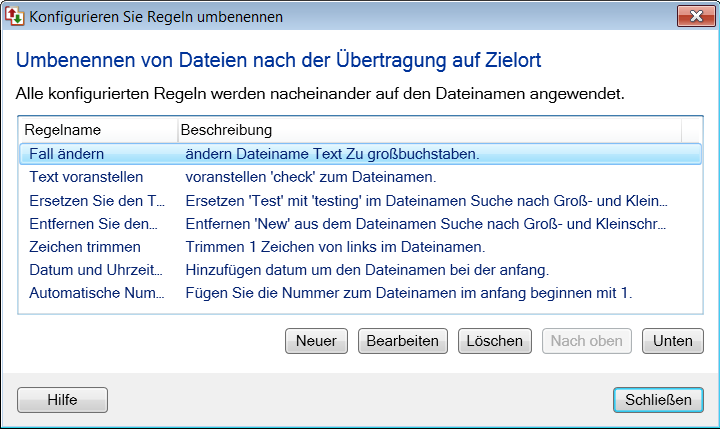This screenshot has width=720, height=429.
Task: Select the 'Datum und Uhrzeit' rule
Action: click(96, 269)
